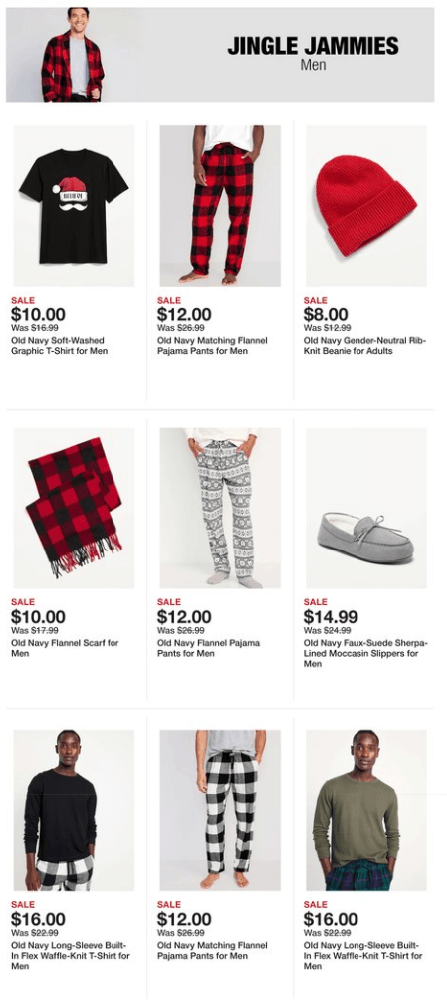The width and height of the screenshot is (447, 1002).
Task: Open the Jingle Jammies Men banner
Action: coord(220,55)
